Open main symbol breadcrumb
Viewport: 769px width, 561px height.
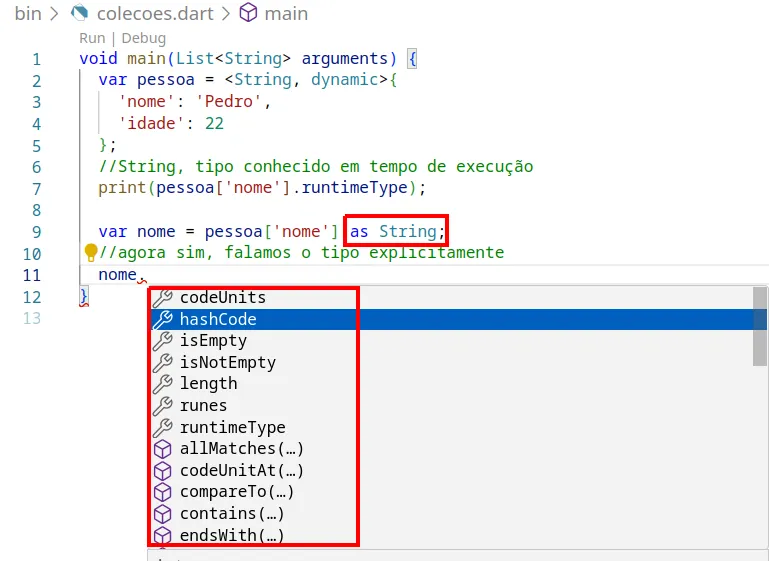click(286, 14)
